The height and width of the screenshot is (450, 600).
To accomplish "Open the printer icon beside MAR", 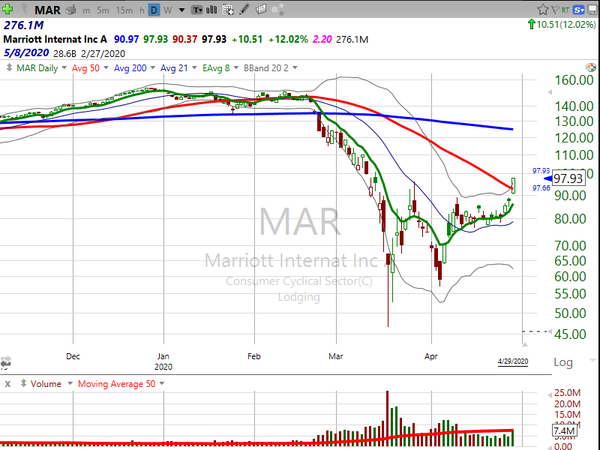I will [x=71, y=10].
